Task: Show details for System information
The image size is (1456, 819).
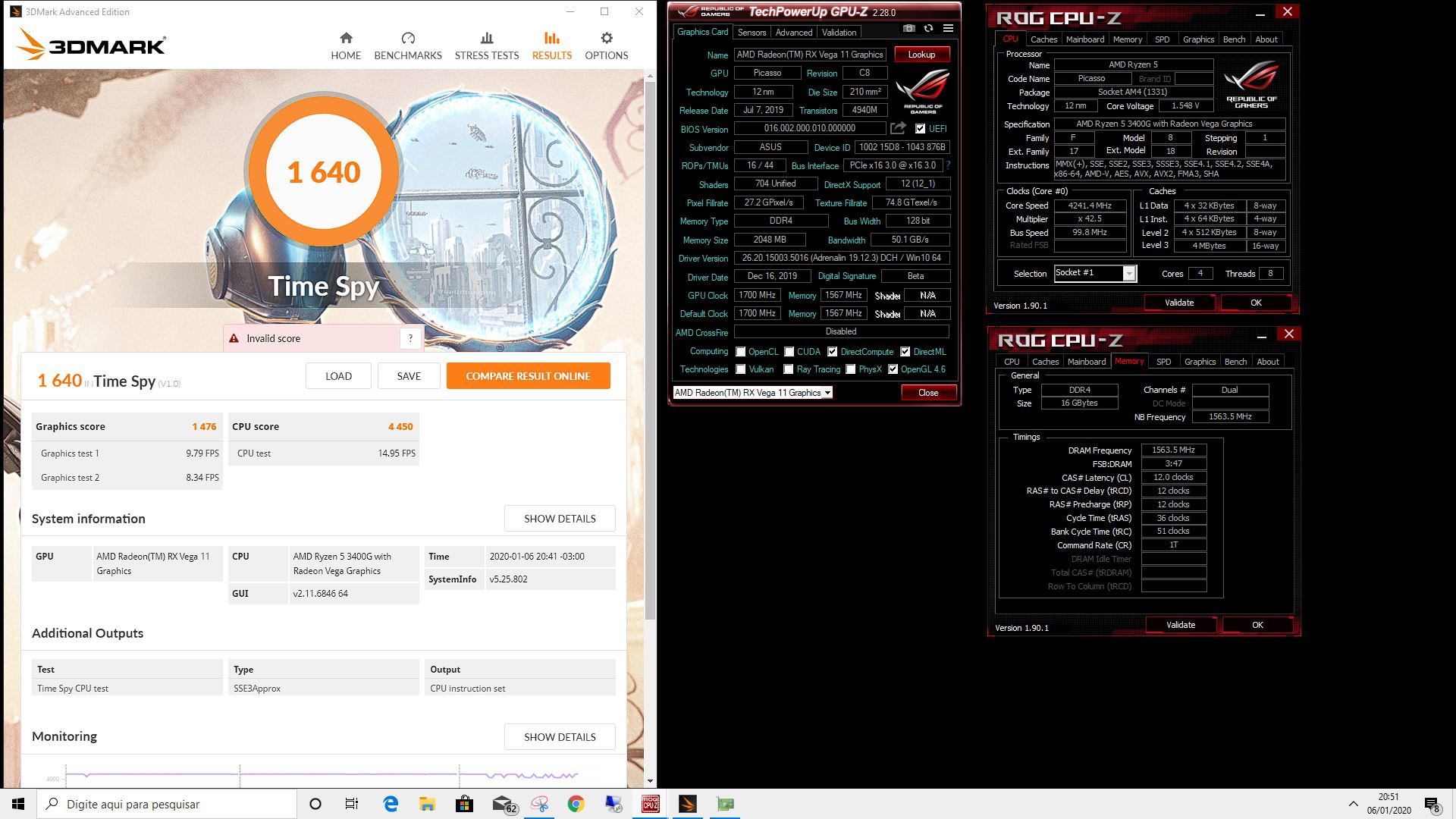Action: (x=560, y=519)
